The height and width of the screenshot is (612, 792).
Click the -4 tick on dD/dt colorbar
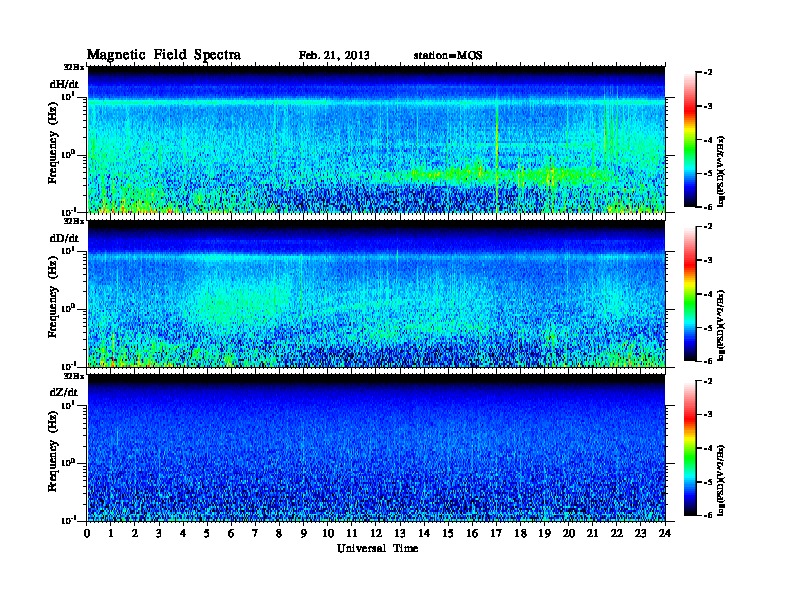coord(708,294)
